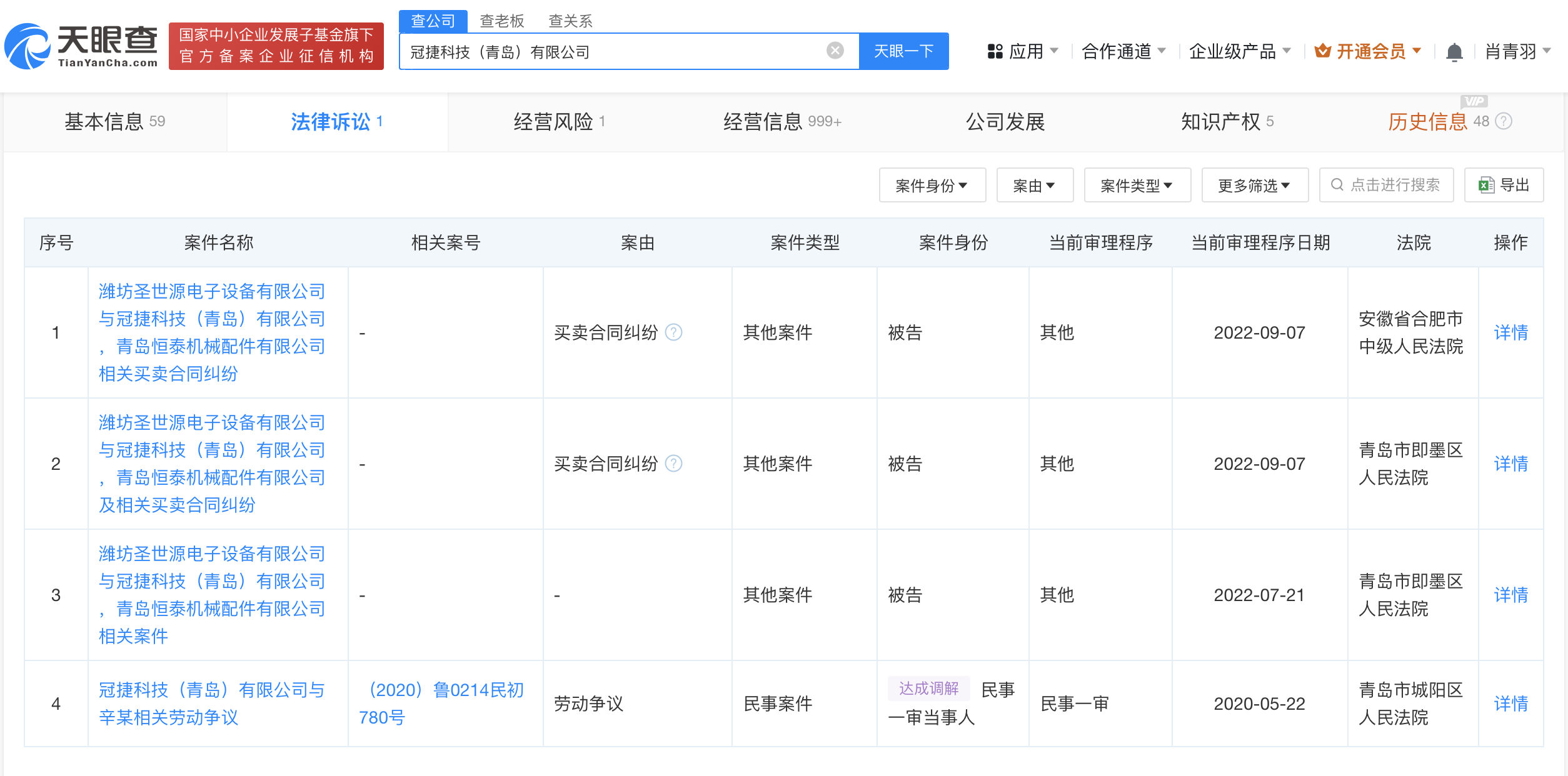1568x776 pixels.
Task: Open 详情 for case row 1
Action: pyautogui.click(x=1510, y=332)
